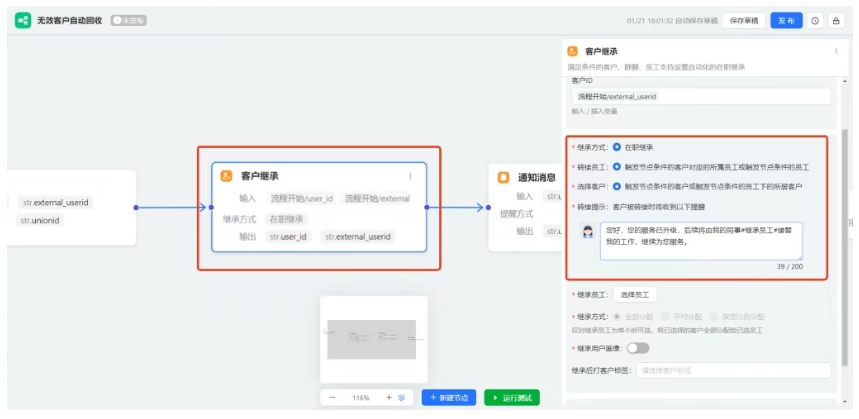Click the 客户ID input field

tap(701, 96)
